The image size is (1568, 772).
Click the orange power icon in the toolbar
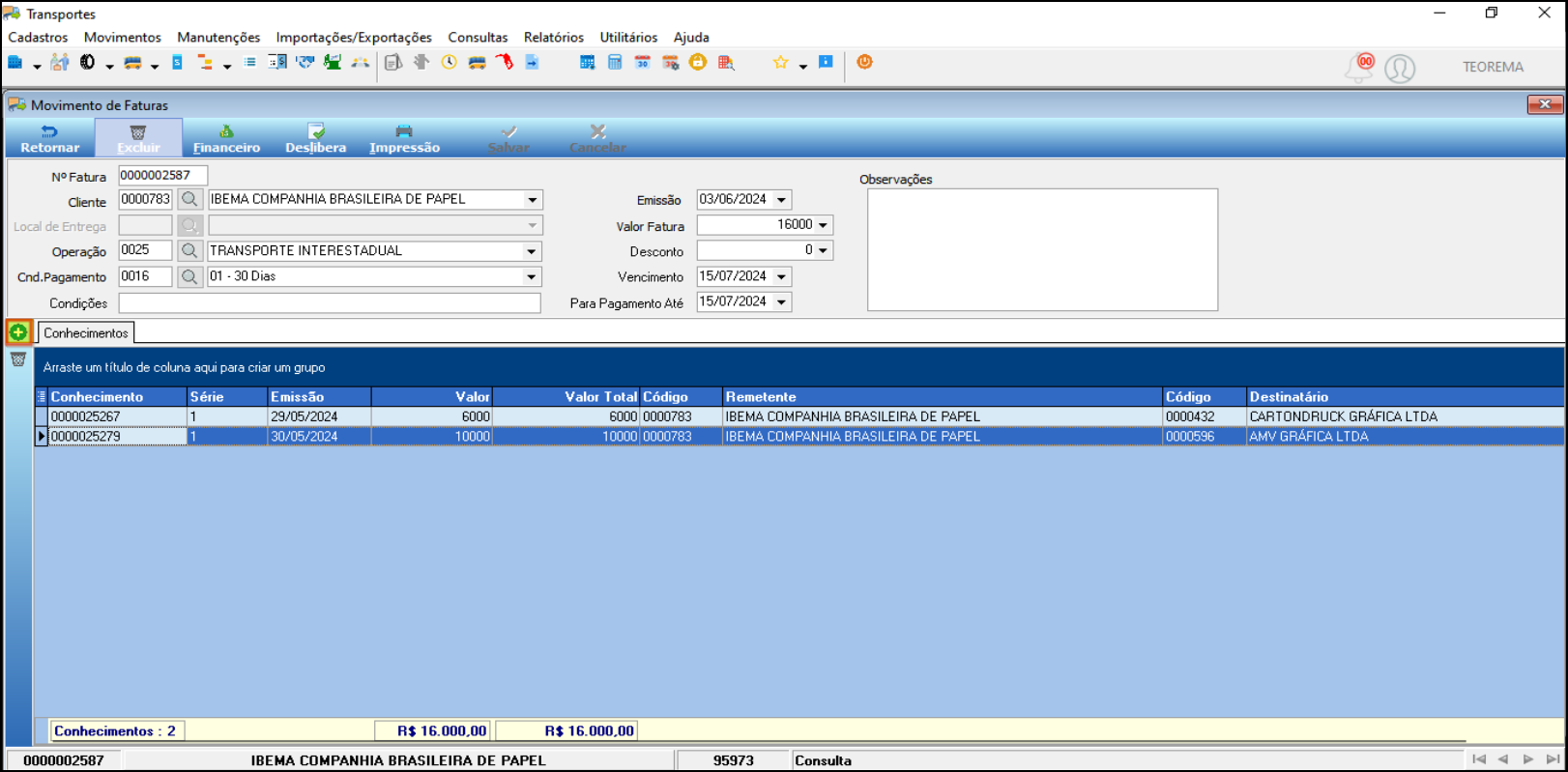pos(864,62)
